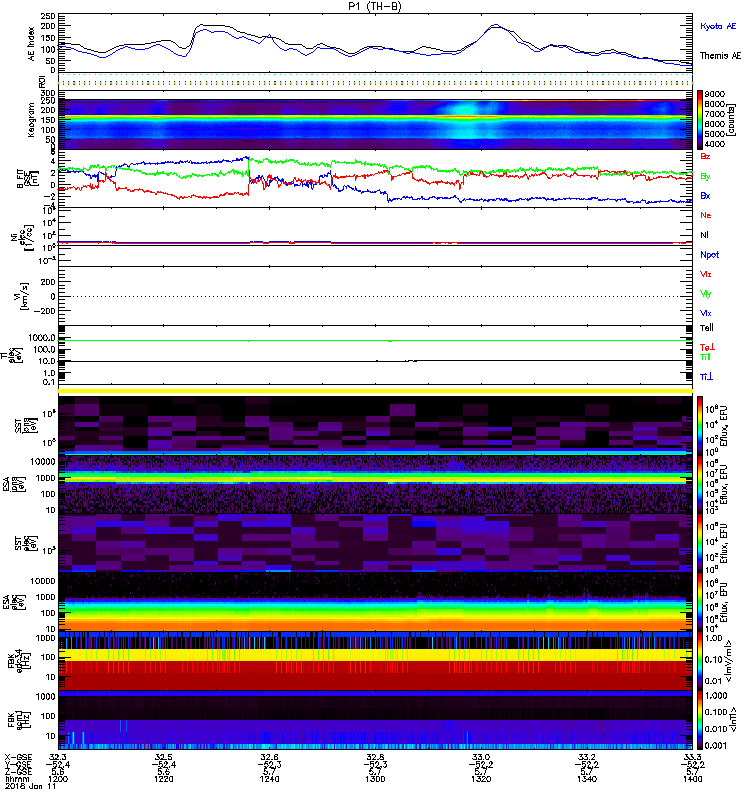Click the blue "Npot" legend label
The height and width of the screenshot is (800, 750).
click(x=710, y=255)
